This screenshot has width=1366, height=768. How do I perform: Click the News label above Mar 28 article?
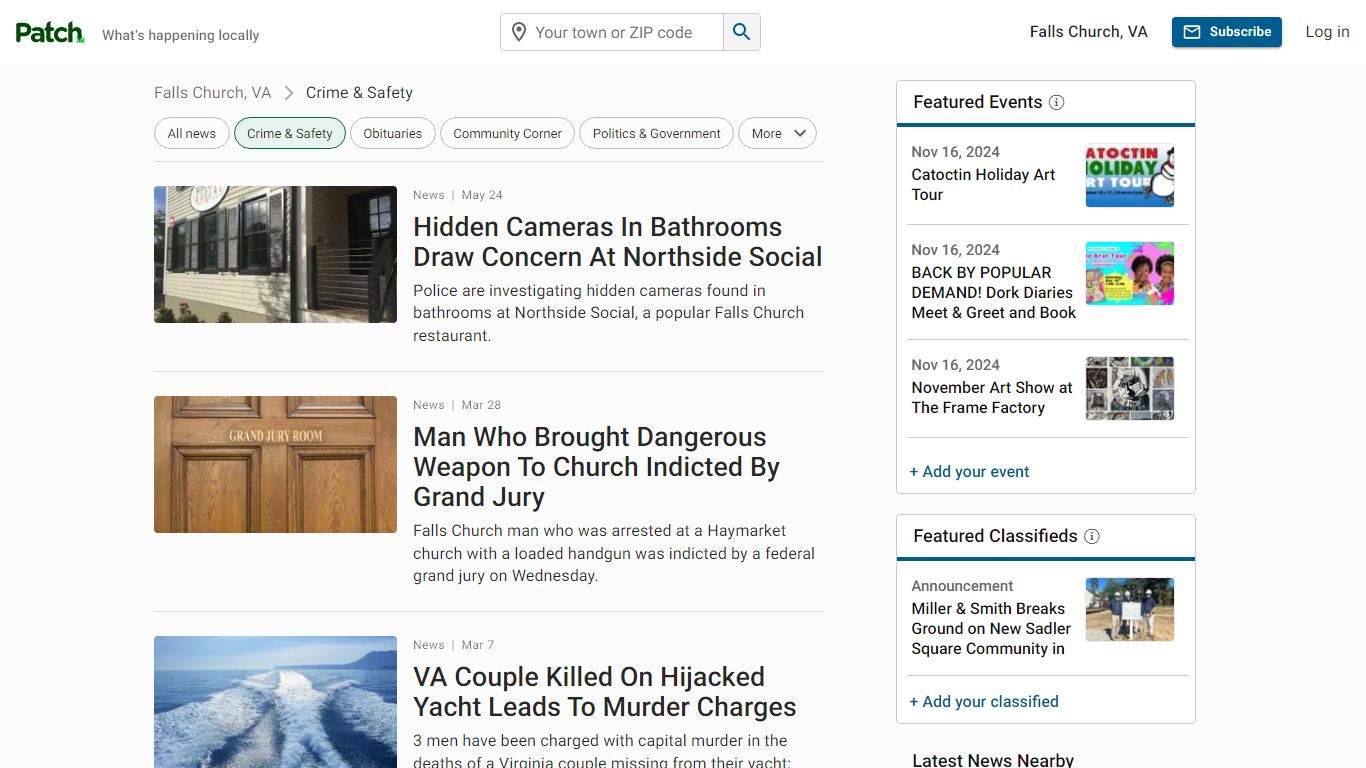pyautogui.click(x=429, y=405)
